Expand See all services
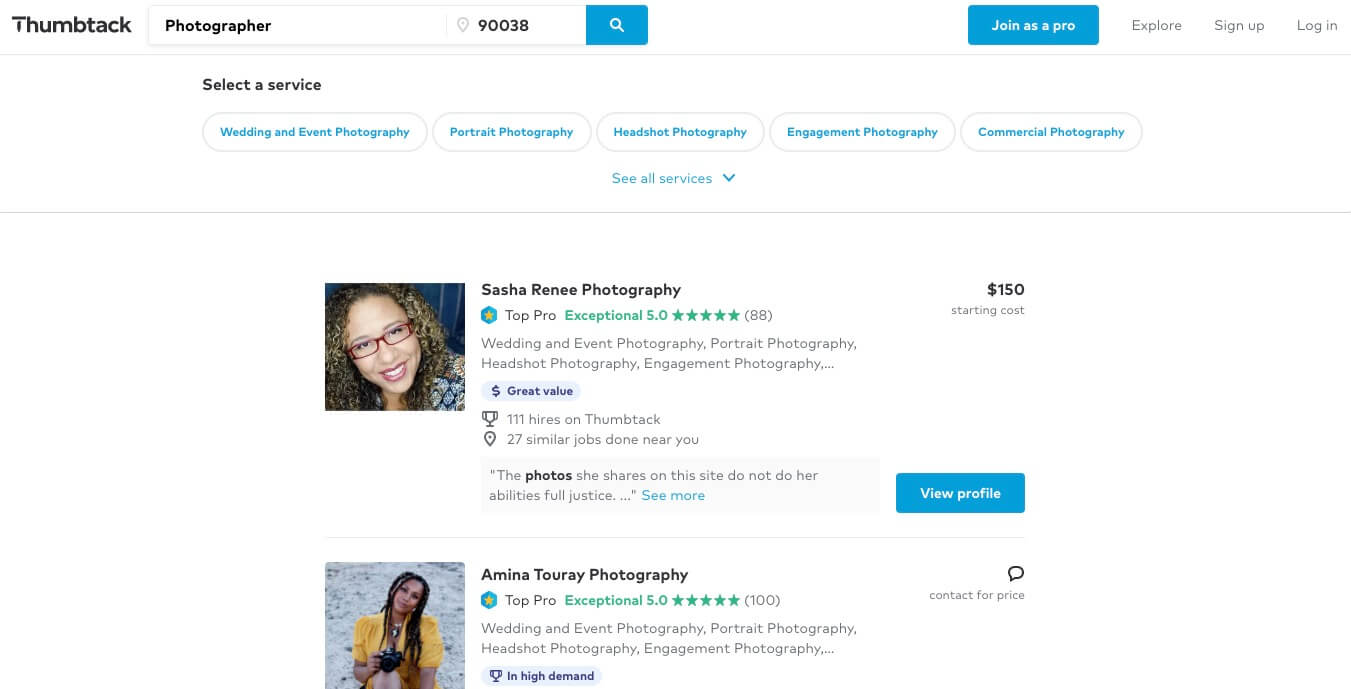This screenshot has width=1351, height=689. tap(674, 178)
